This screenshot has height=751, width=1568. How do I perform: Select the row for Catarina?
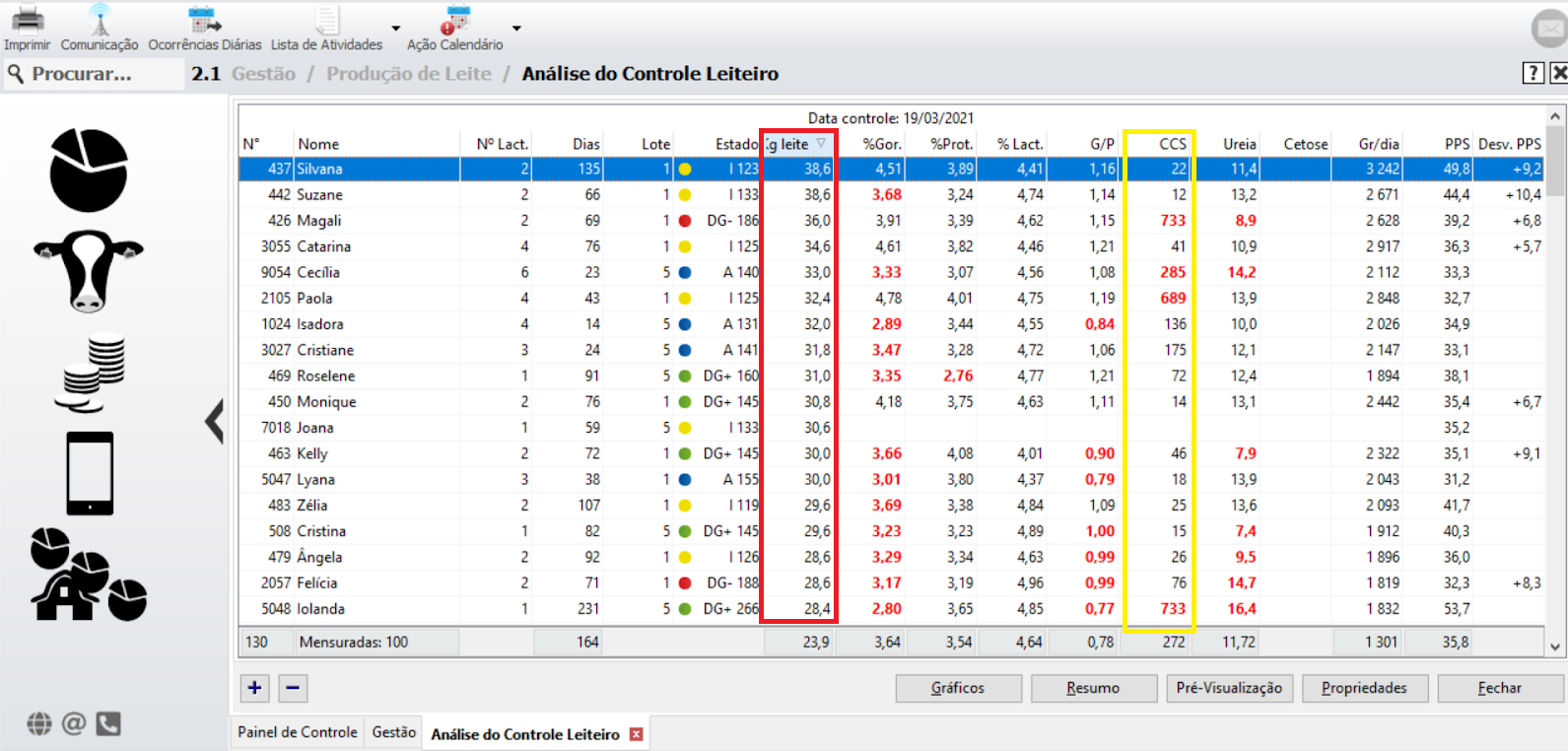click(x=892, y=246)
